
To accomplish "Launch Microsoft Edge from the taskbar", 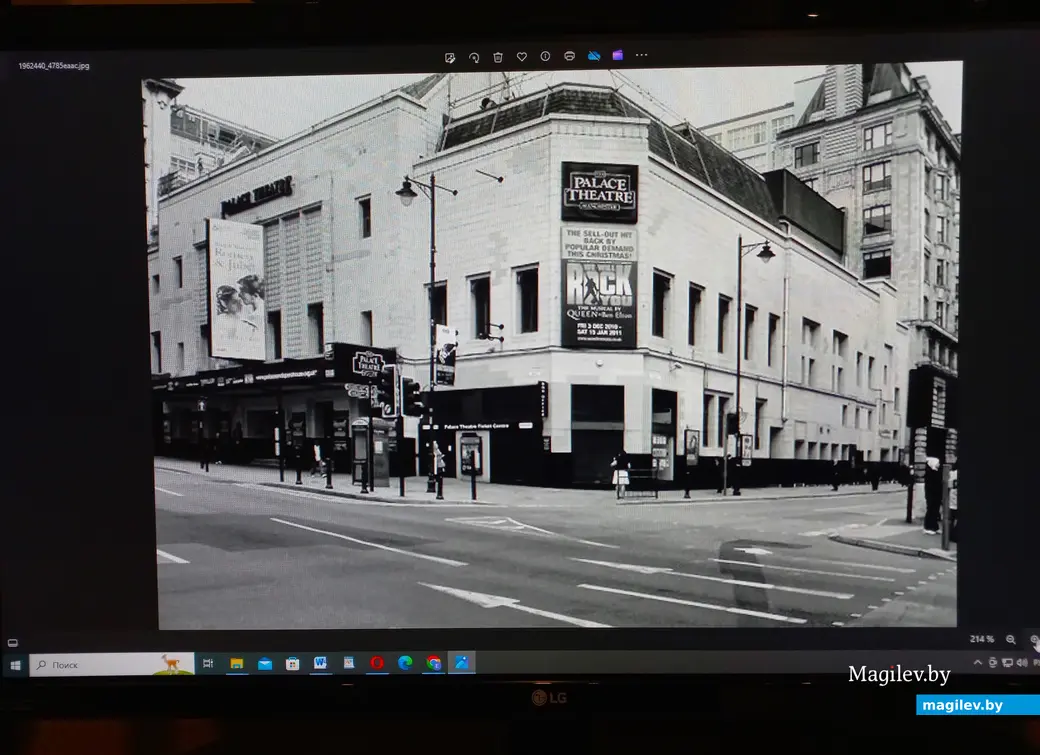I will 405,663.
